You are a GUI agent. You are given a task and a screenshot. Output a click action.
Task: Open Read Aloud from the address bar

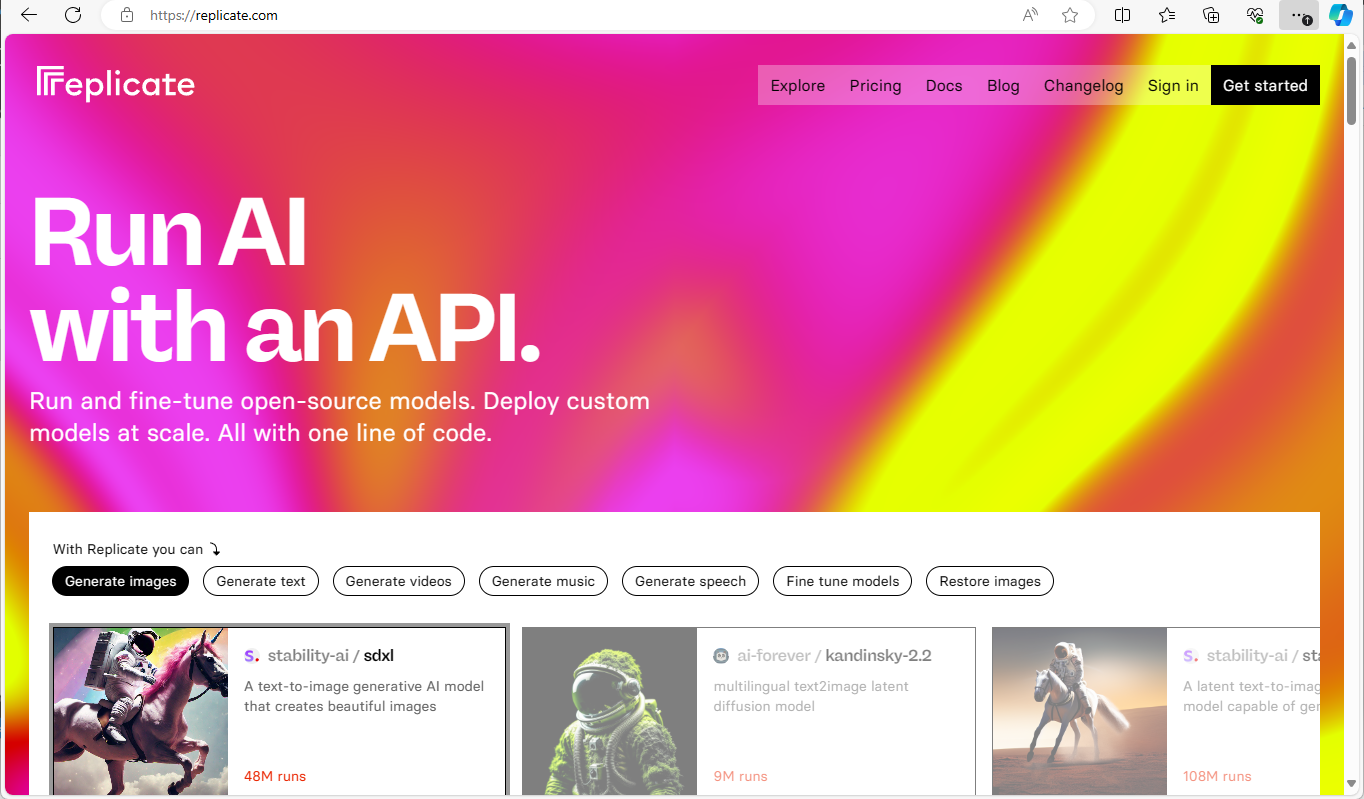click(1030, 15)
